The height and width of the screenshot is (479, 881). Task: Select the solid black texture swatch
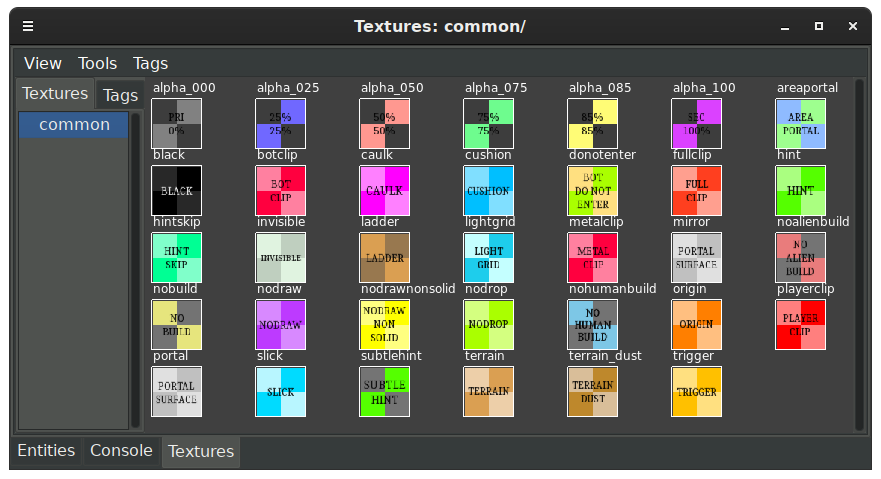[177, 190]
